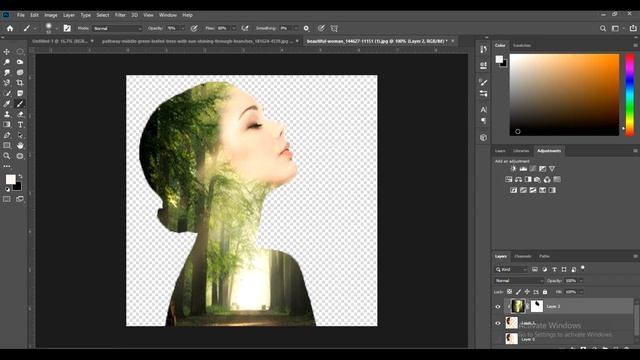Switch to the Libraries tab
640x360 pixels.
521,151
